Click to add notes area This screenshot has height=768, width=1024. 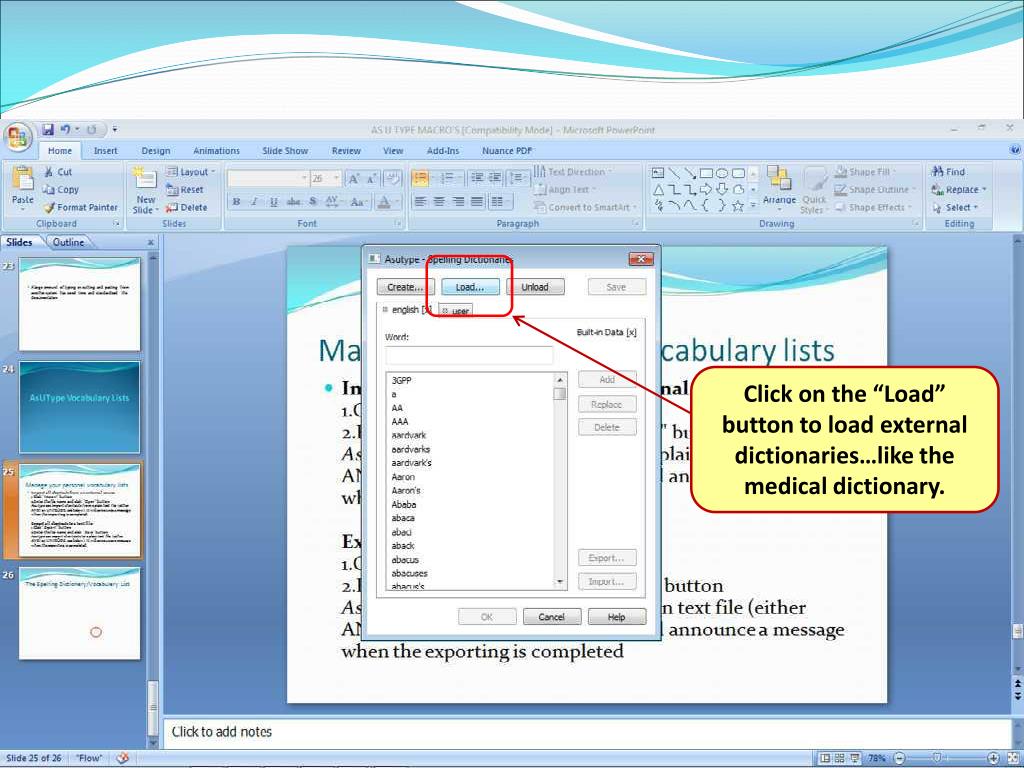(x=586, y=732)
